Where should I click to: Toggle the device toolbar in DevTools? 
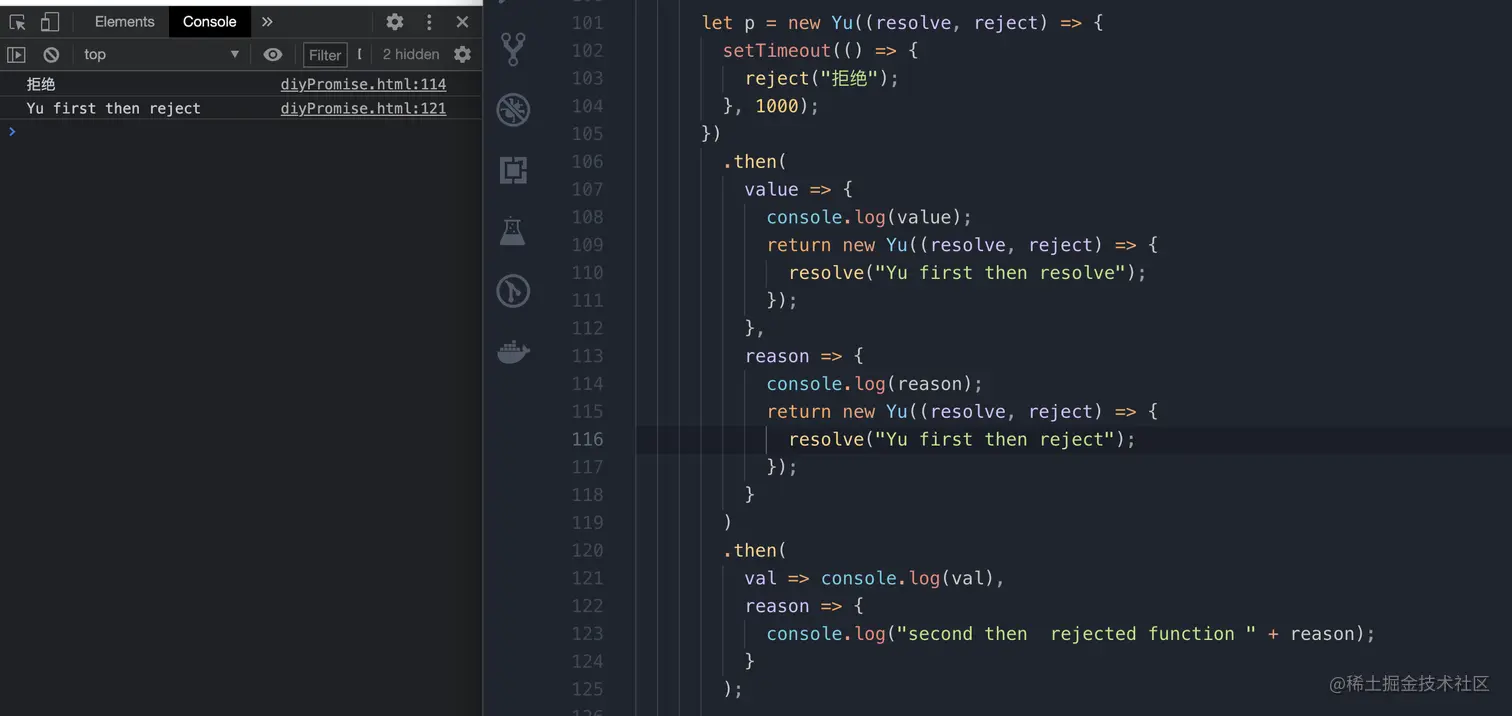pos(49,21)
